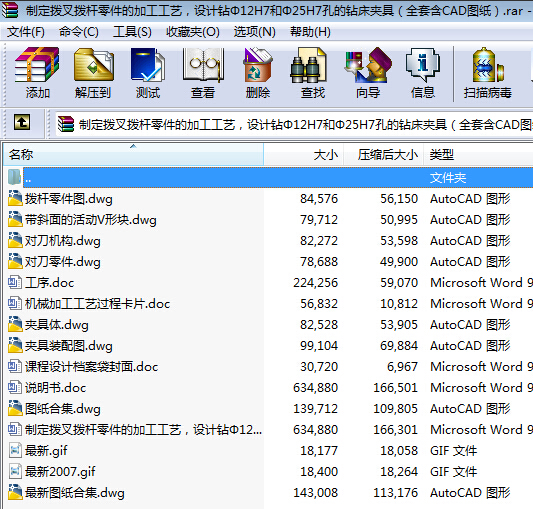Click the size value 143,008
This screenshot has width=533, height=509.
316,493
